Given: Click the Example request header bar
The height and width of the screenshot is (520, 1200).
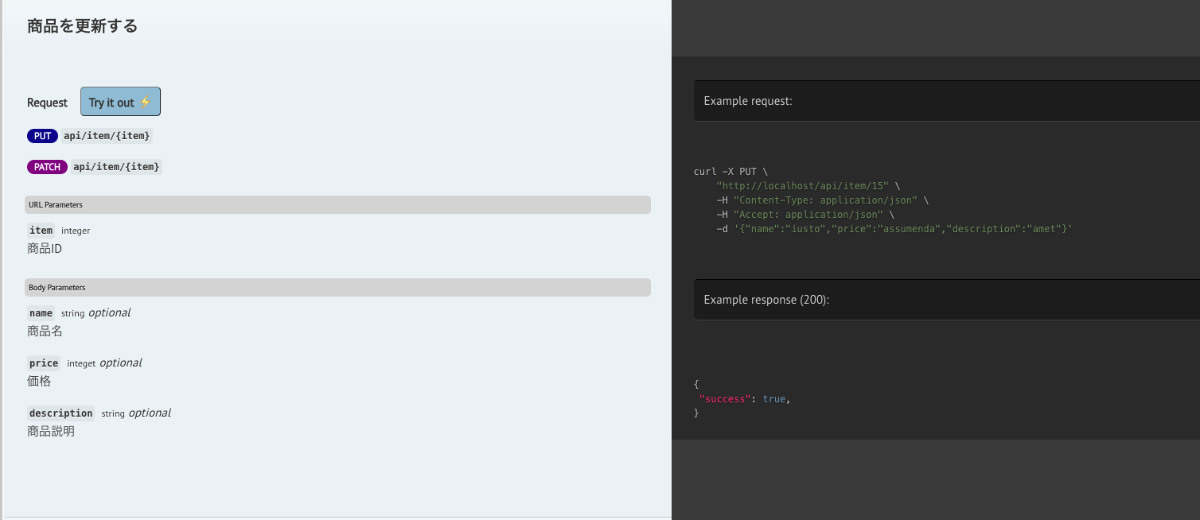Looking at the screenshot, I should coord(947,101).
